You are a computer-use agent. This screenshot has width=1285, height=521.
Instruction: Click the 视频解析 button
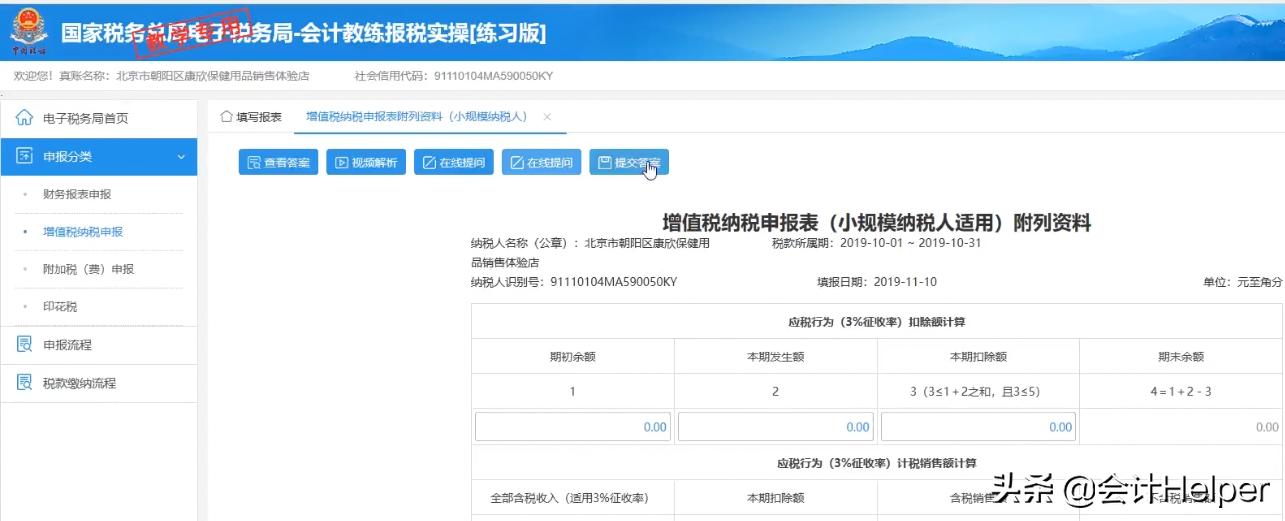pos(366,162)
